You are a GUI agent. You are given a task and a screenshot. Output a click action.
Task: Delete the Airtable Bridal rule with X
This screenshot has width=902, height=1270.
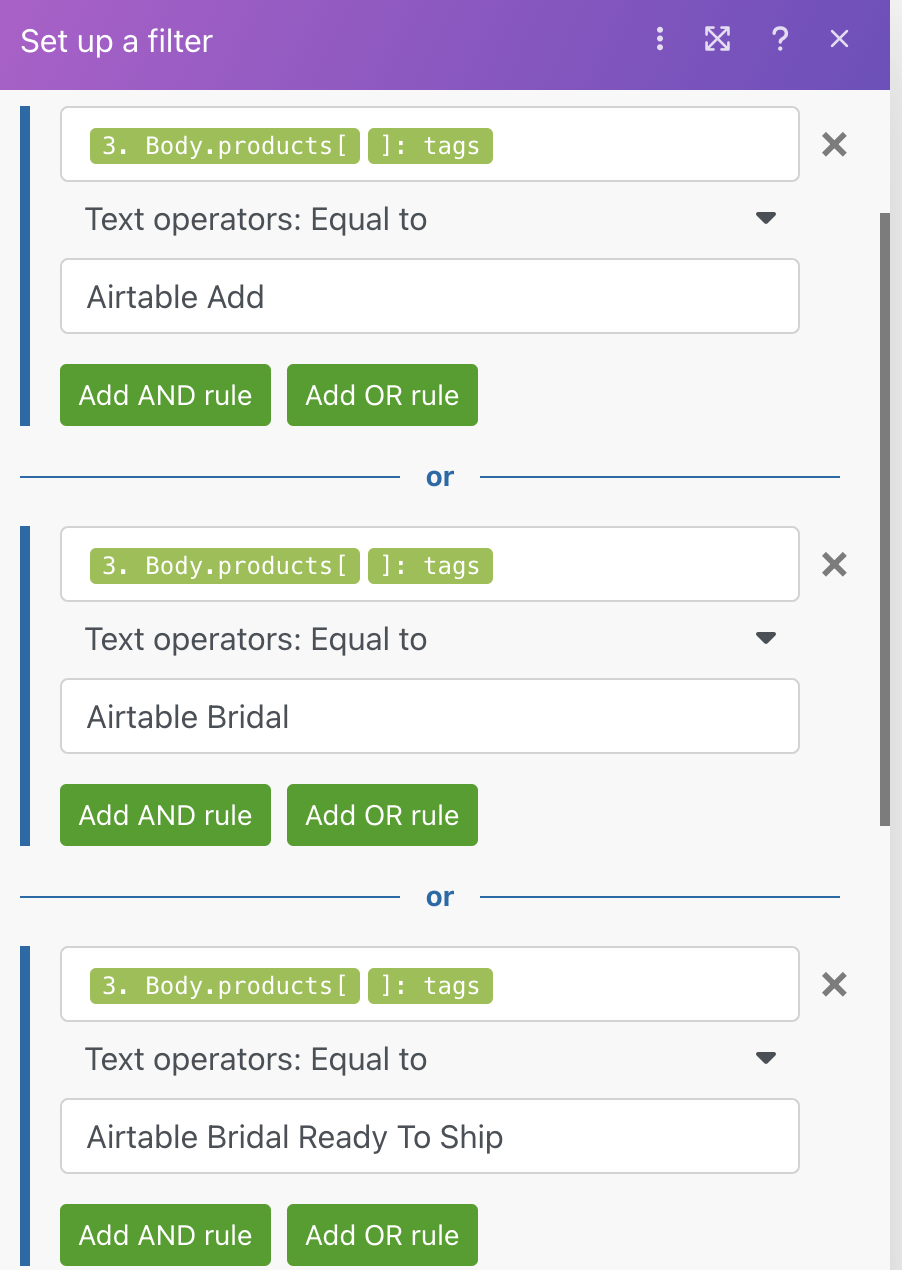click(834, 565)
